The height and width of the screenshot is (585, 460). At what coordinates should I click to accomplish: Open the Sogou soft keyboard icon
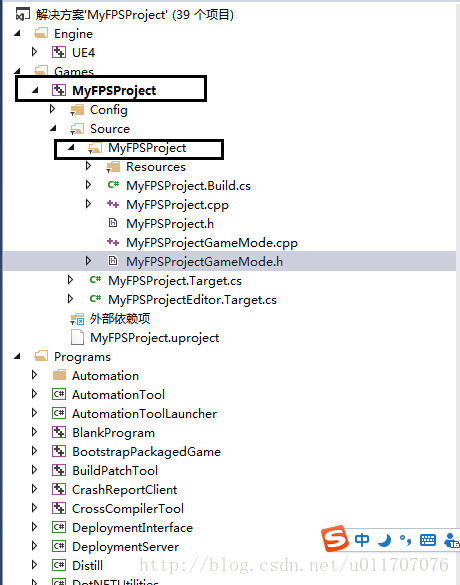coord(428,540)
